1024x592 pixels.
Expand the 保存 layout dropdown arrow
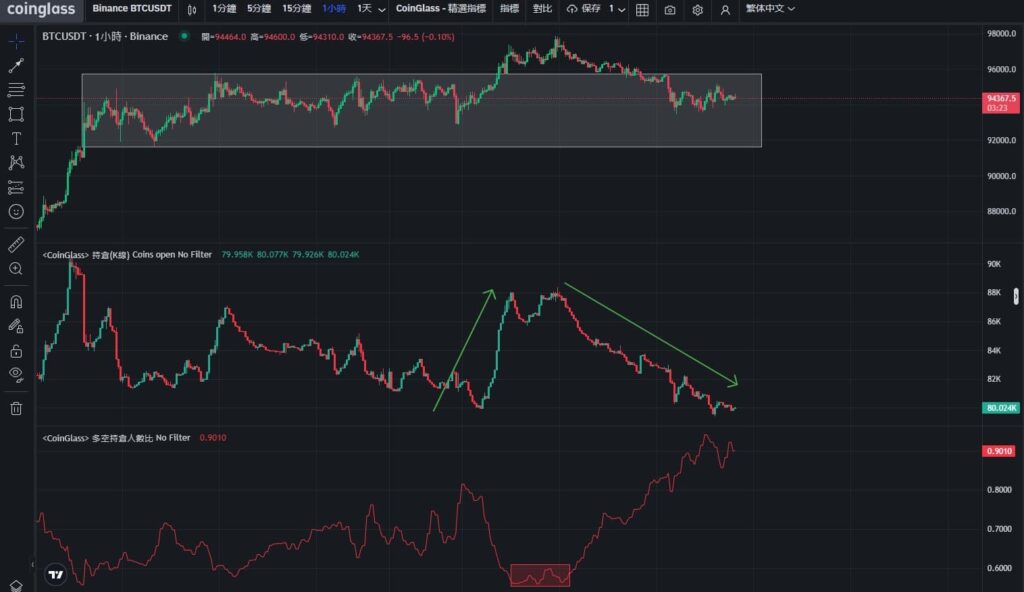[622, 9]
